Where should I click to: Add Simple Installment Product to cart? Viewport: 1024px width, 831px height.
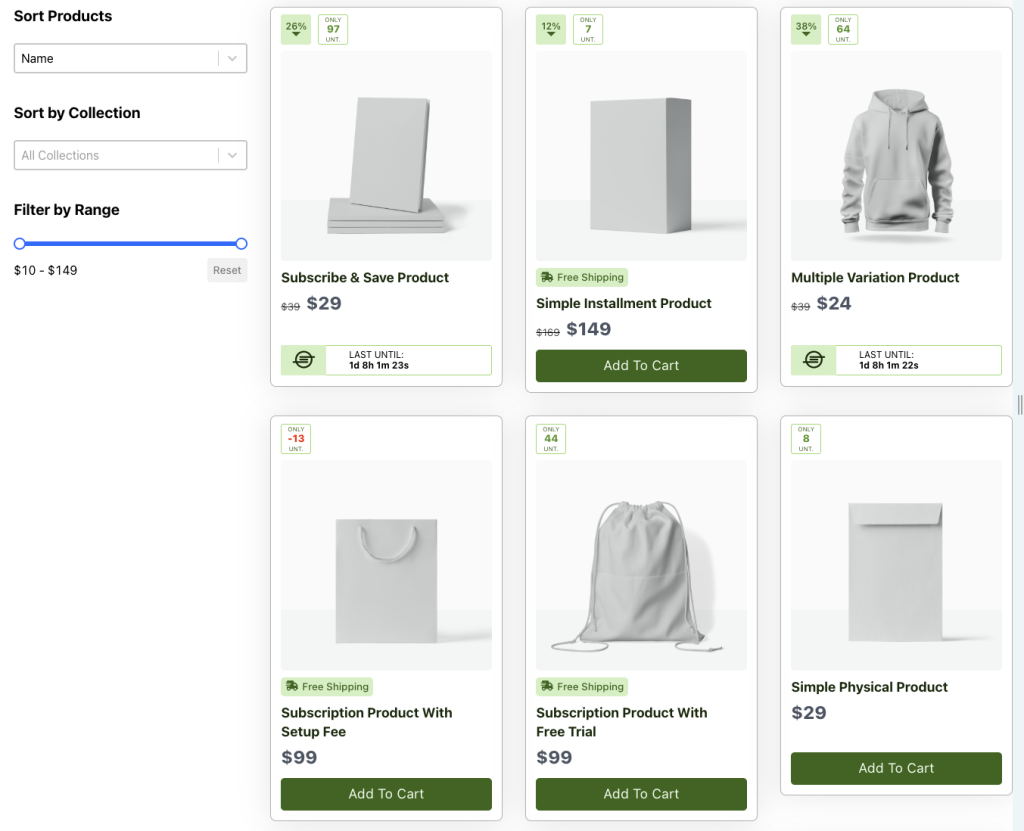pyautogui.click(x=641, y=366)
